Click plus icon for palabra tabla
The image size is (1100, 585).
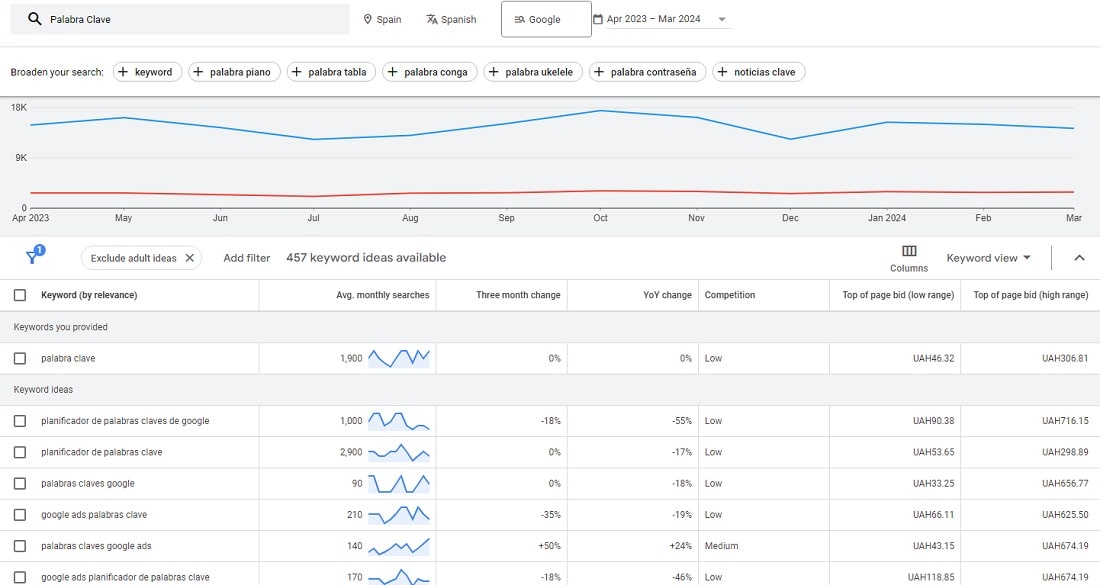[x=297, y=72]
